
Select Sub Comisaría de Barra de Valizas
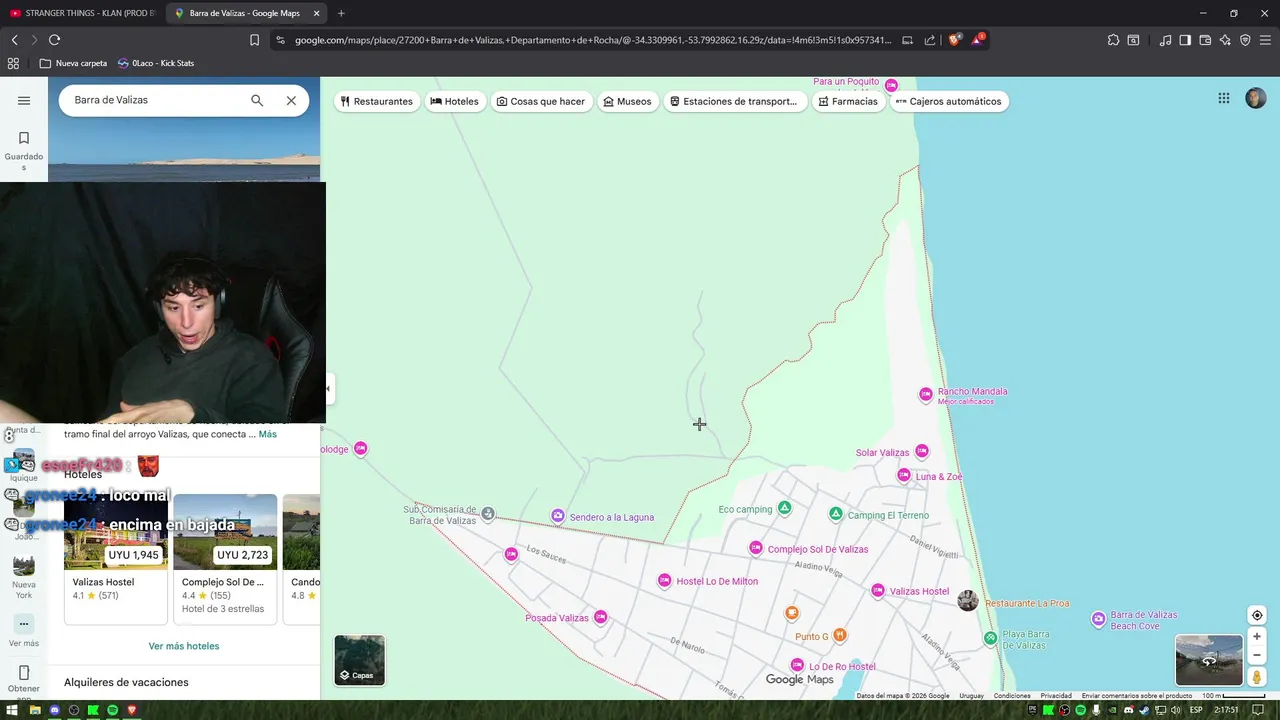488,514
